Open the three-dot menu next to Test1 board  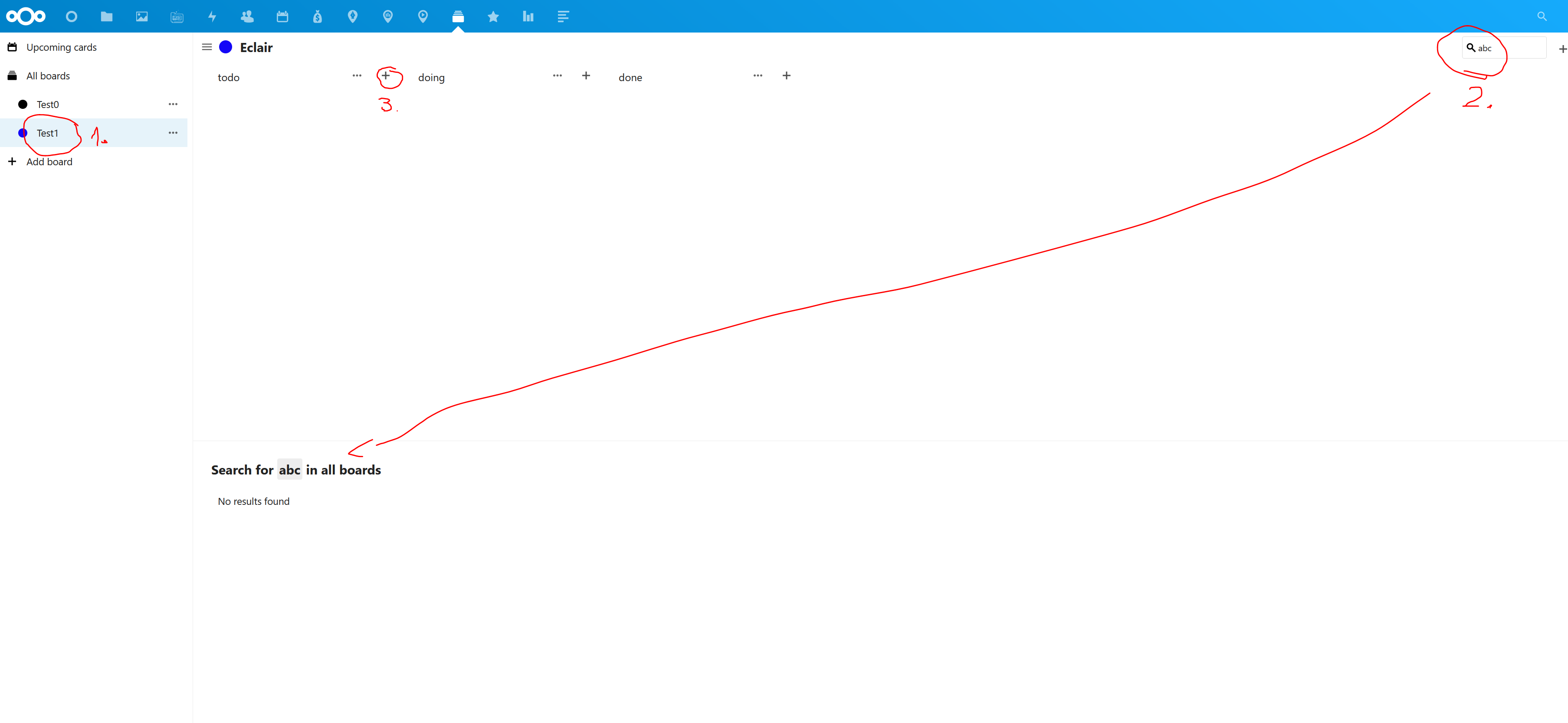click(x=172, y=133)
